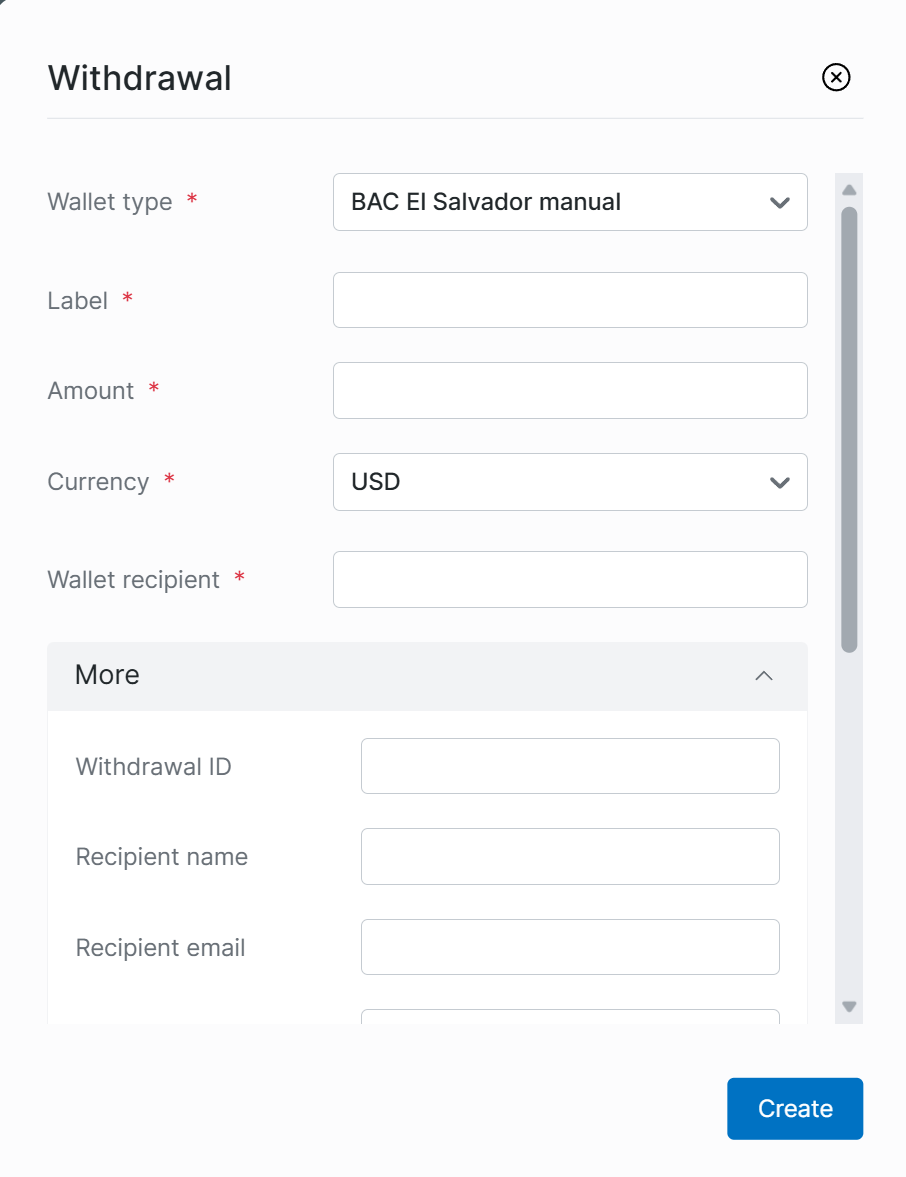Focus the Recipient name field
The image size is (906, 1177).
569,856
